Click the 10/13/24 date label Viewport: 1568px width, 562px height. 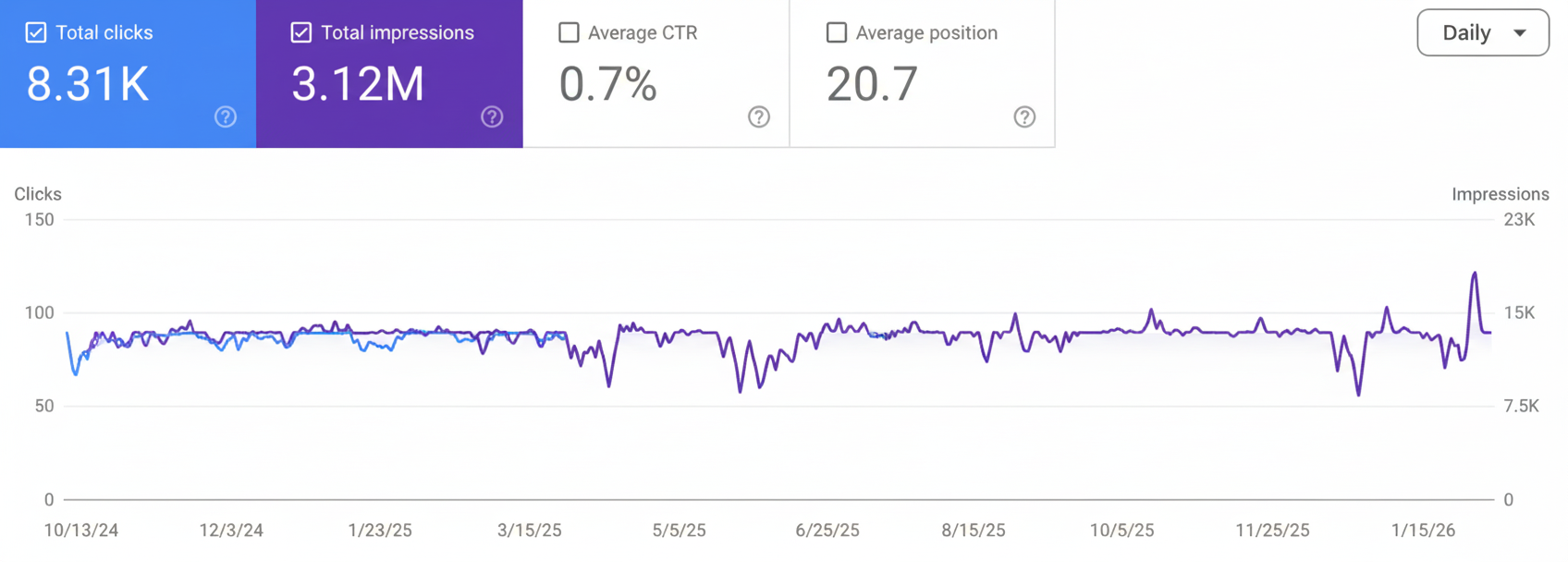point(80,530)
